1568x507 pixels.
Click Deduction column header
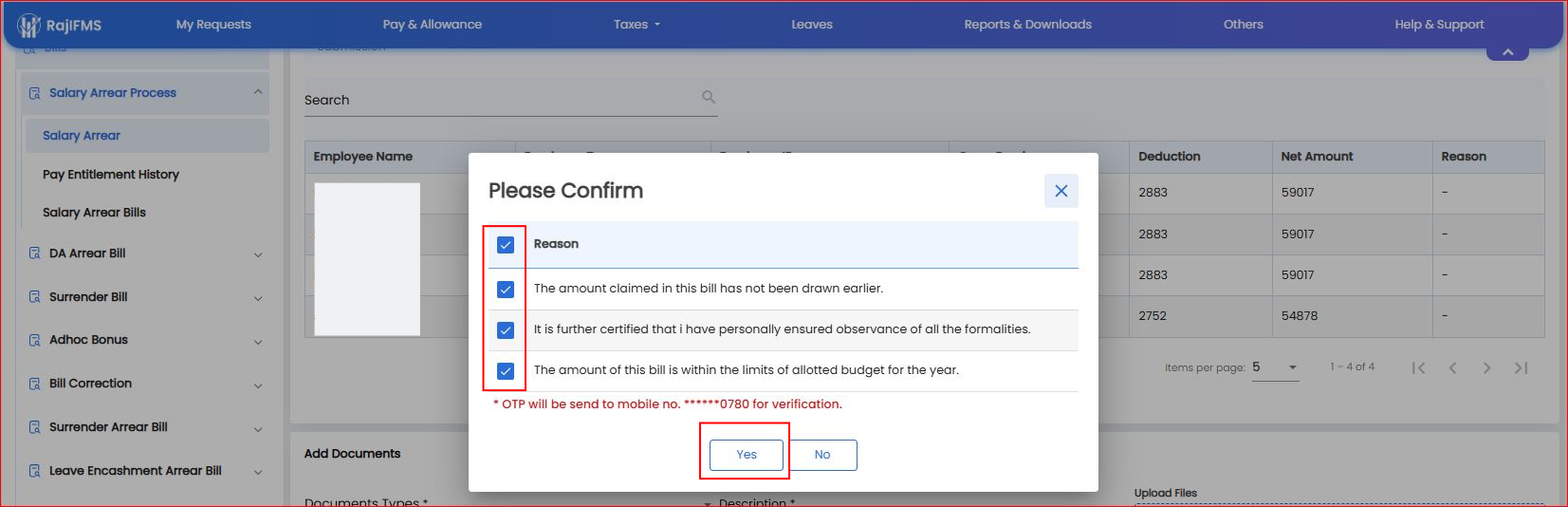[x=1170, y=157]
